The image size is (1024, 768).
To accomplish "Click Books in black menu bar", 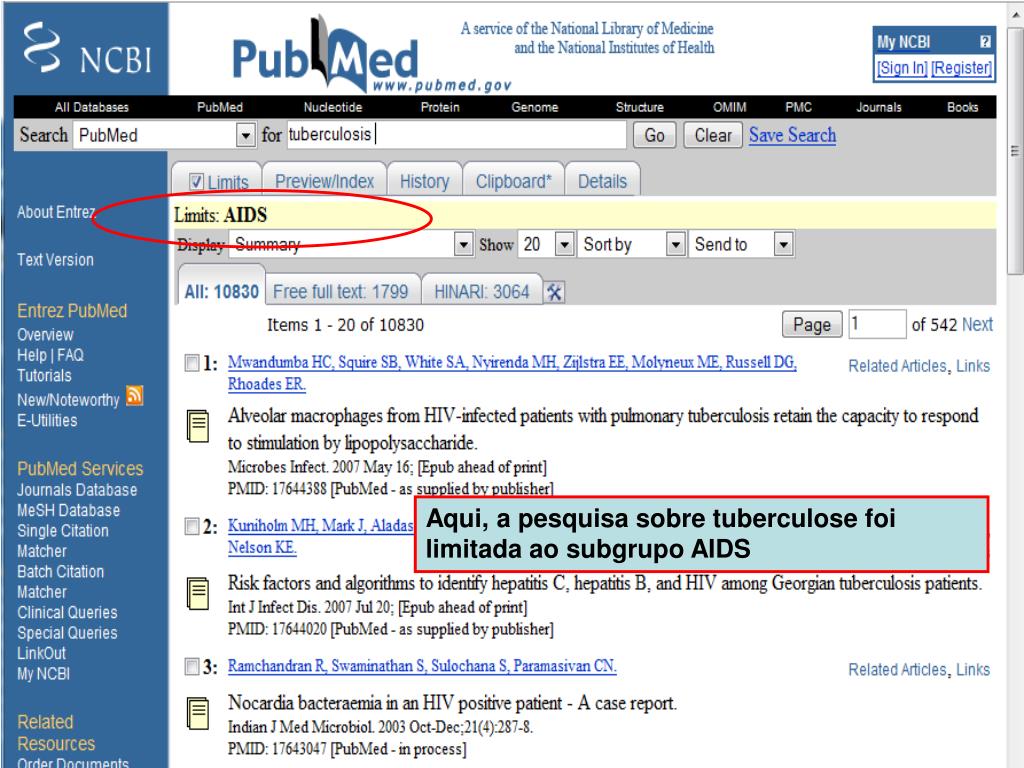I will pyautogui.click(x=963, y=107).
